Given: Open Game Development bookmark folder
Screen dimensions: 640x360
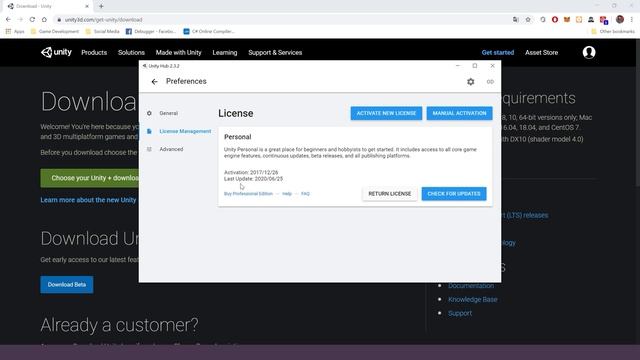Looking at the screenshot, I should pyautogui.click(x=55, y=31).
